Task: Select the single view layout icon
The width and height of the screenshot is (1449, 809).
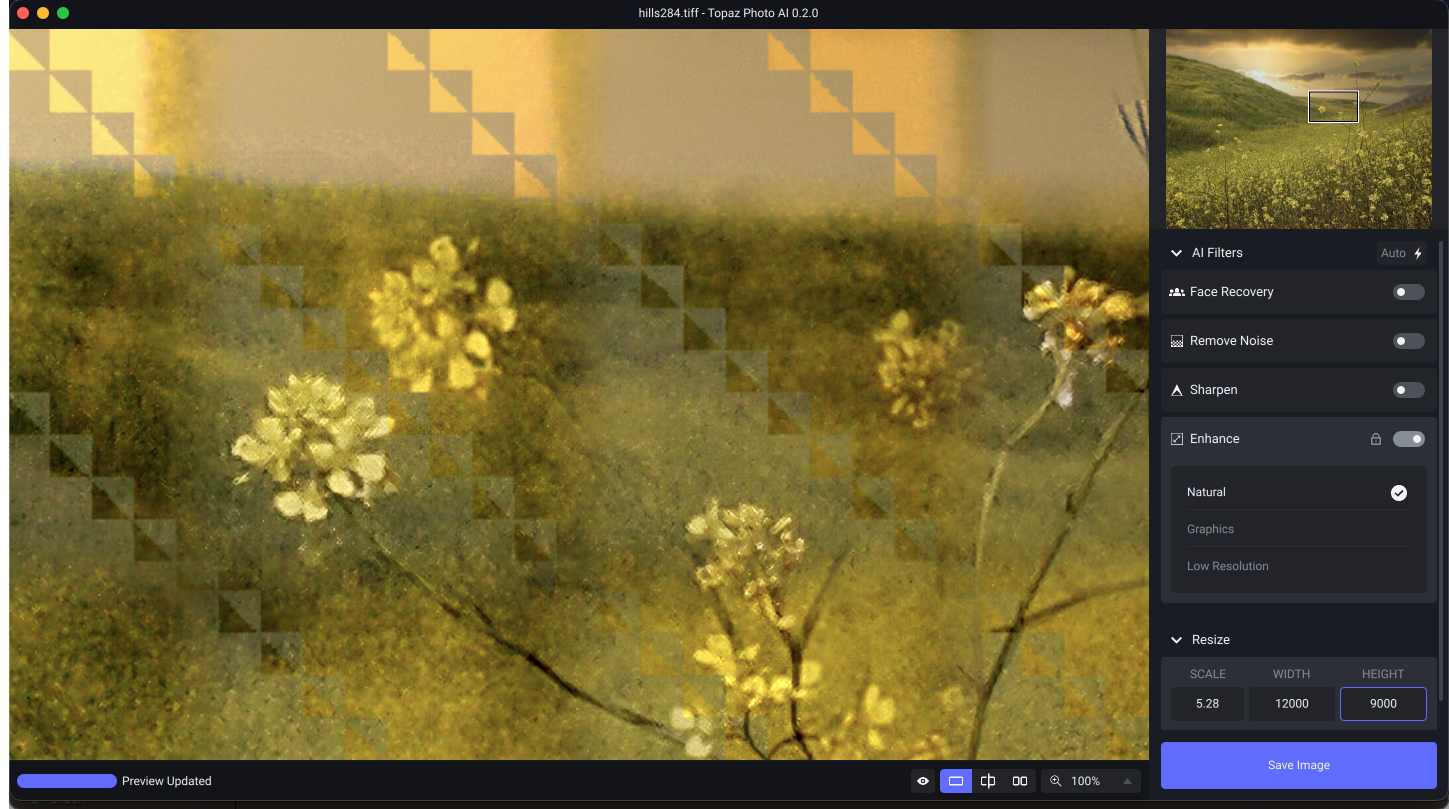Action: point(955,781)
